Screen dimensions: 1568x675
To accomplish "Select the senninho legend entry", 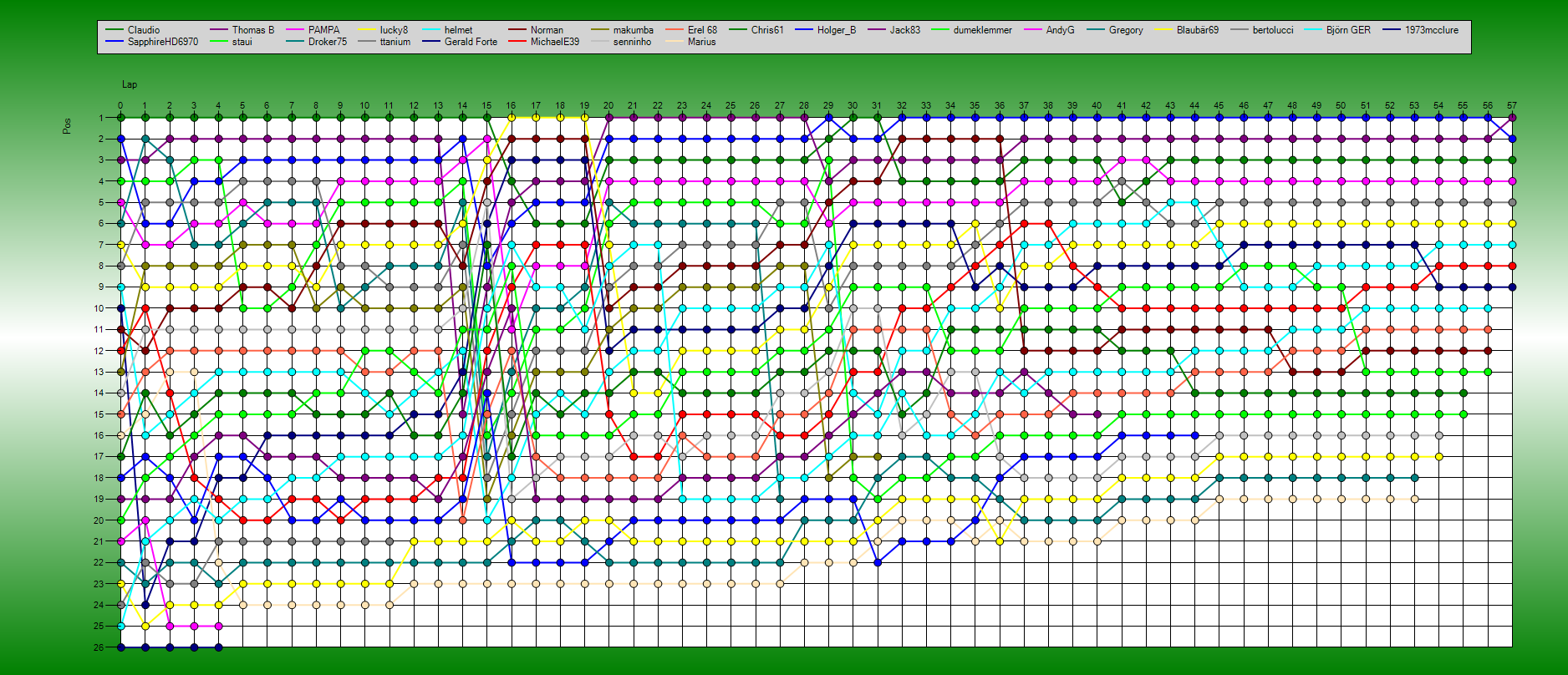I will point(632,42).
